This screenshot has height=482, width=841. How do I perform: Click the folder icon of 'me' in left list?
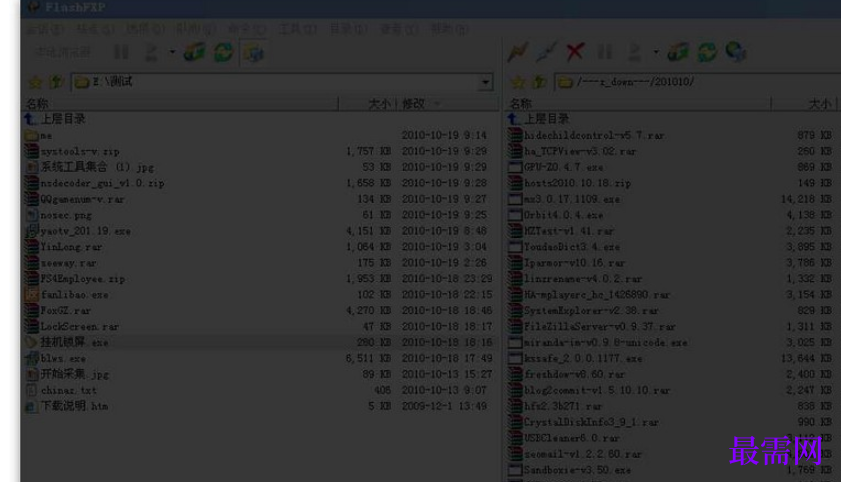(x=31, y=135)
